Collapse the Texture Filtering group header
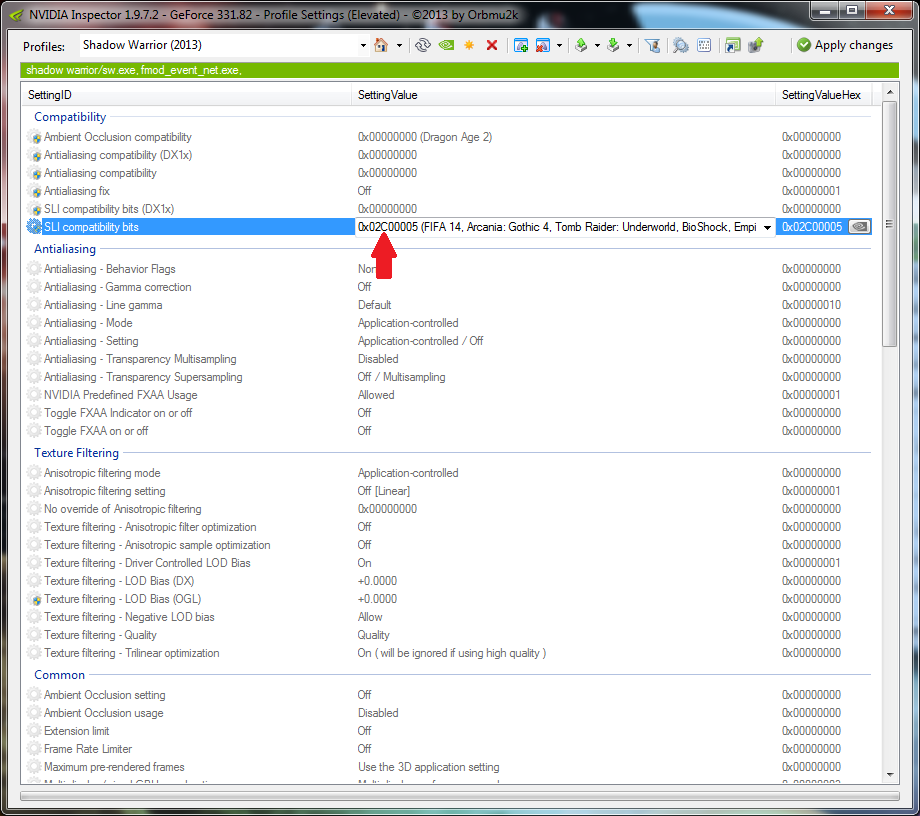920x816 pixels. [76, 453]
